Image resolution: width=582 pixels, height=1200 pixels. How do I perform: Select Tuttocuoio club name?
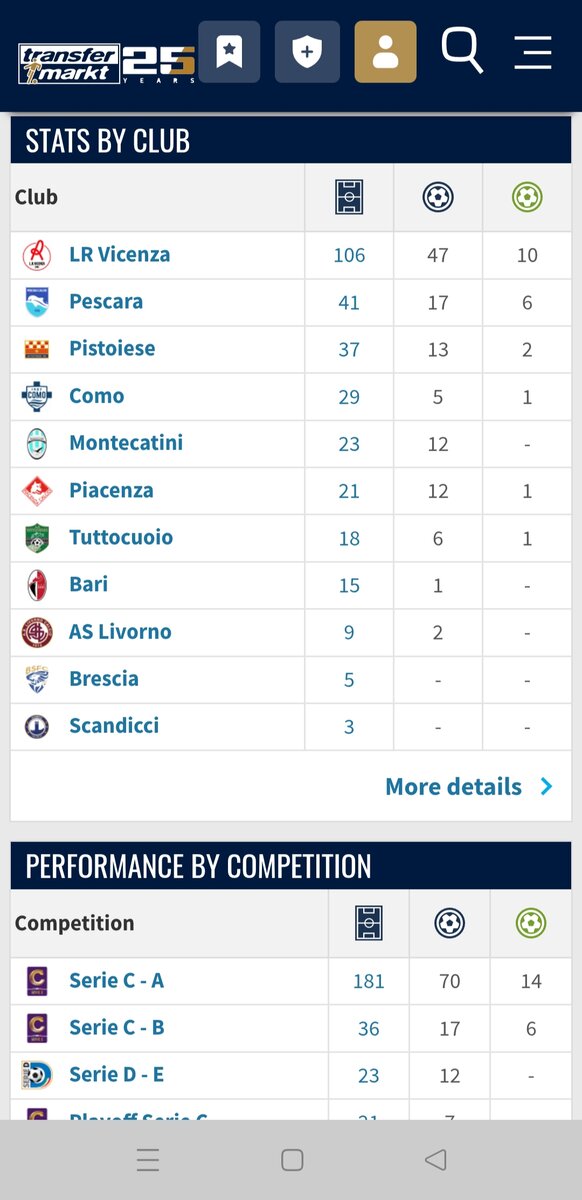(121, 537)
